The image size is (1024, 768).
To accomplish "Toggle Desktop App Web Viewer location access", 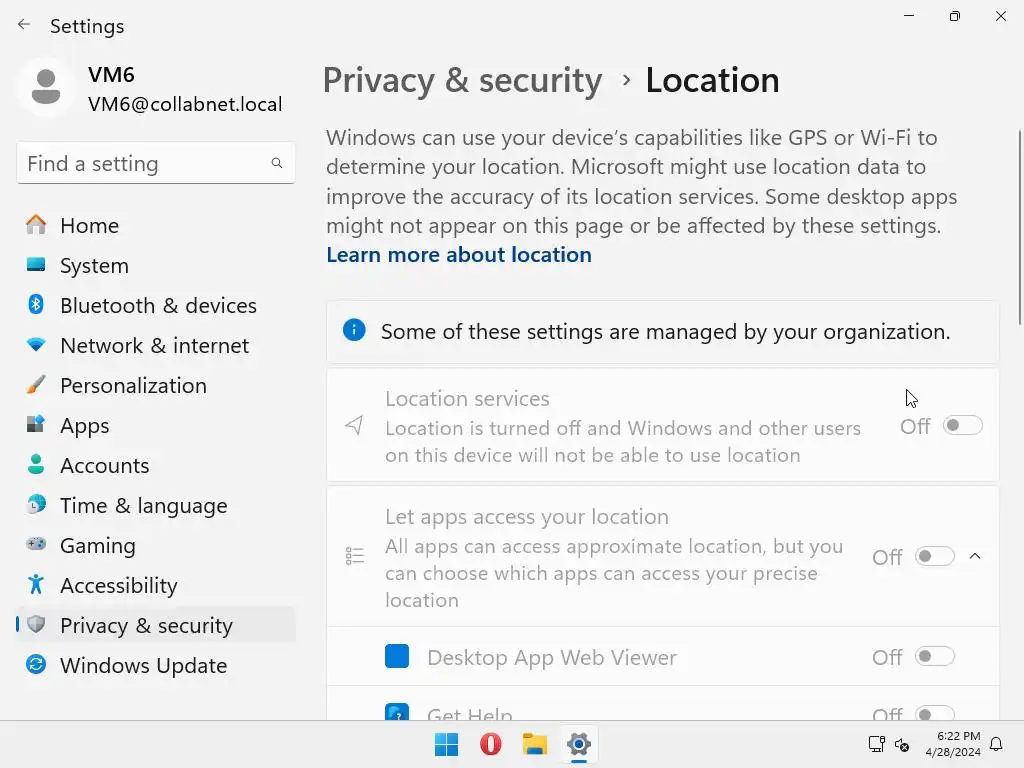I will (x=935, y=657).
